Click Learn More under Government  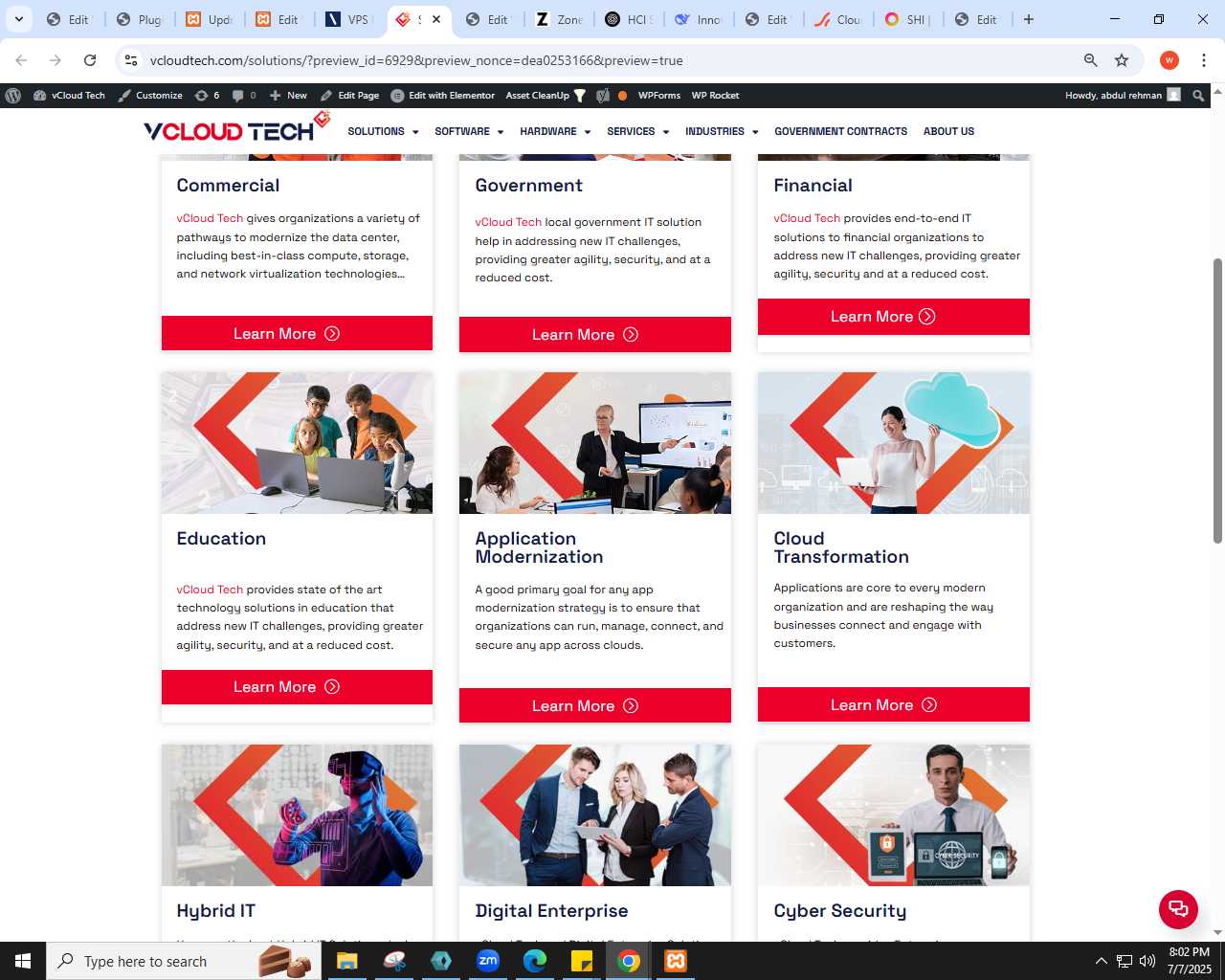coord(595,334)
